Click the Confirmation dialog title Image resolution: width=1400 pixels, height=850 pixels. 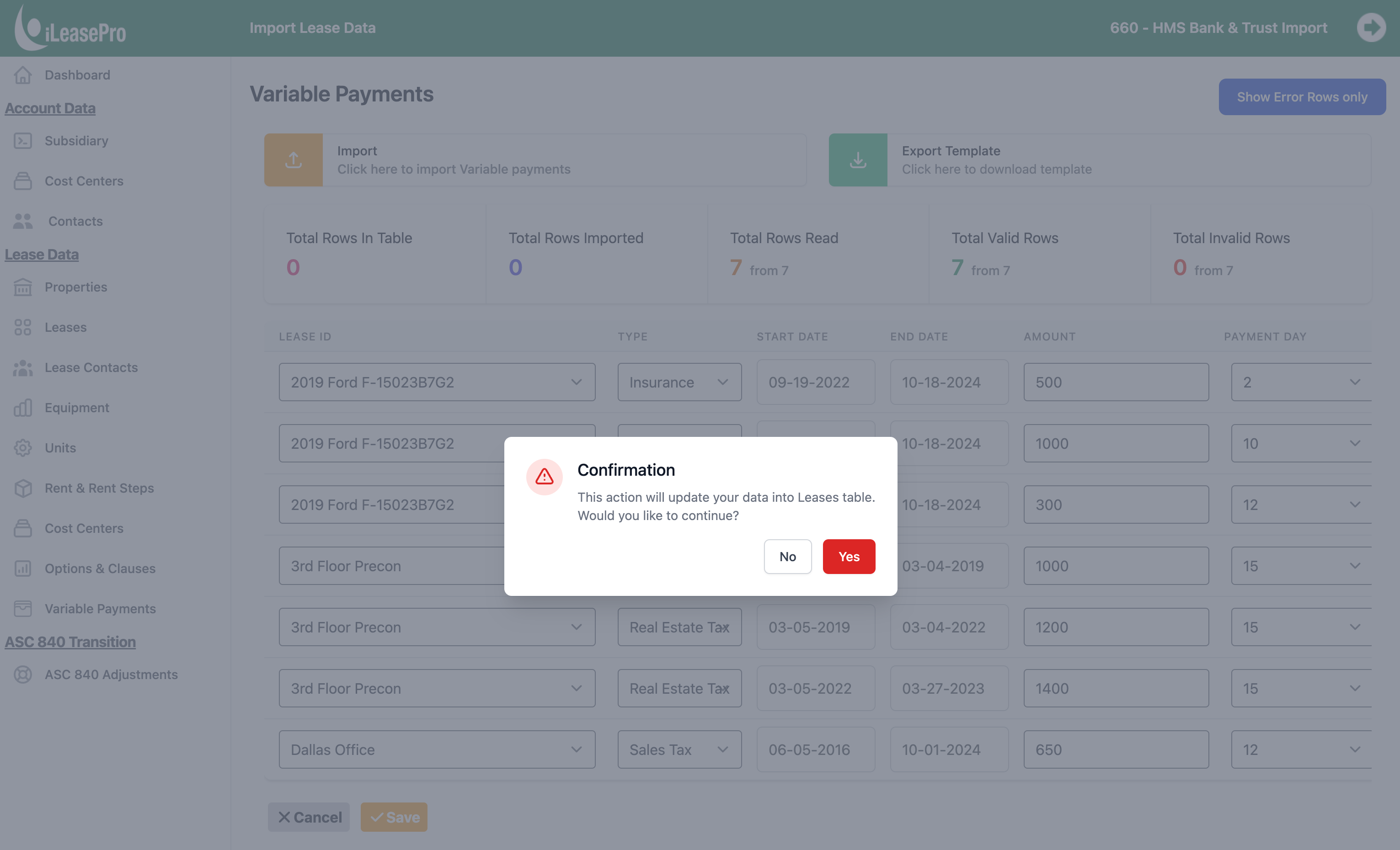(x=626, y=470)
